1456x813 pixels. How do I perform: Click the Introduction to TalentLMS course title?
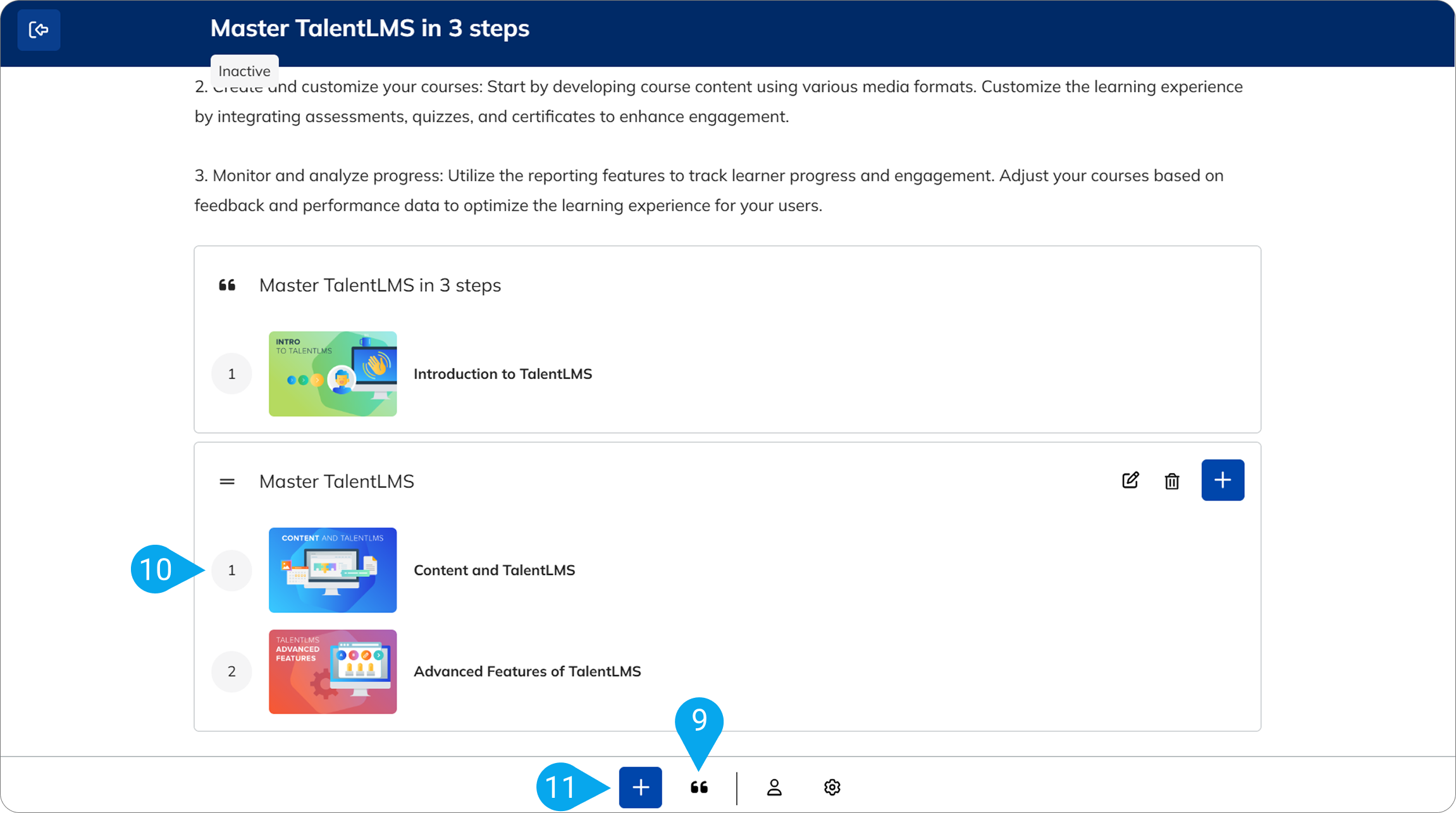tap(503, 374)
